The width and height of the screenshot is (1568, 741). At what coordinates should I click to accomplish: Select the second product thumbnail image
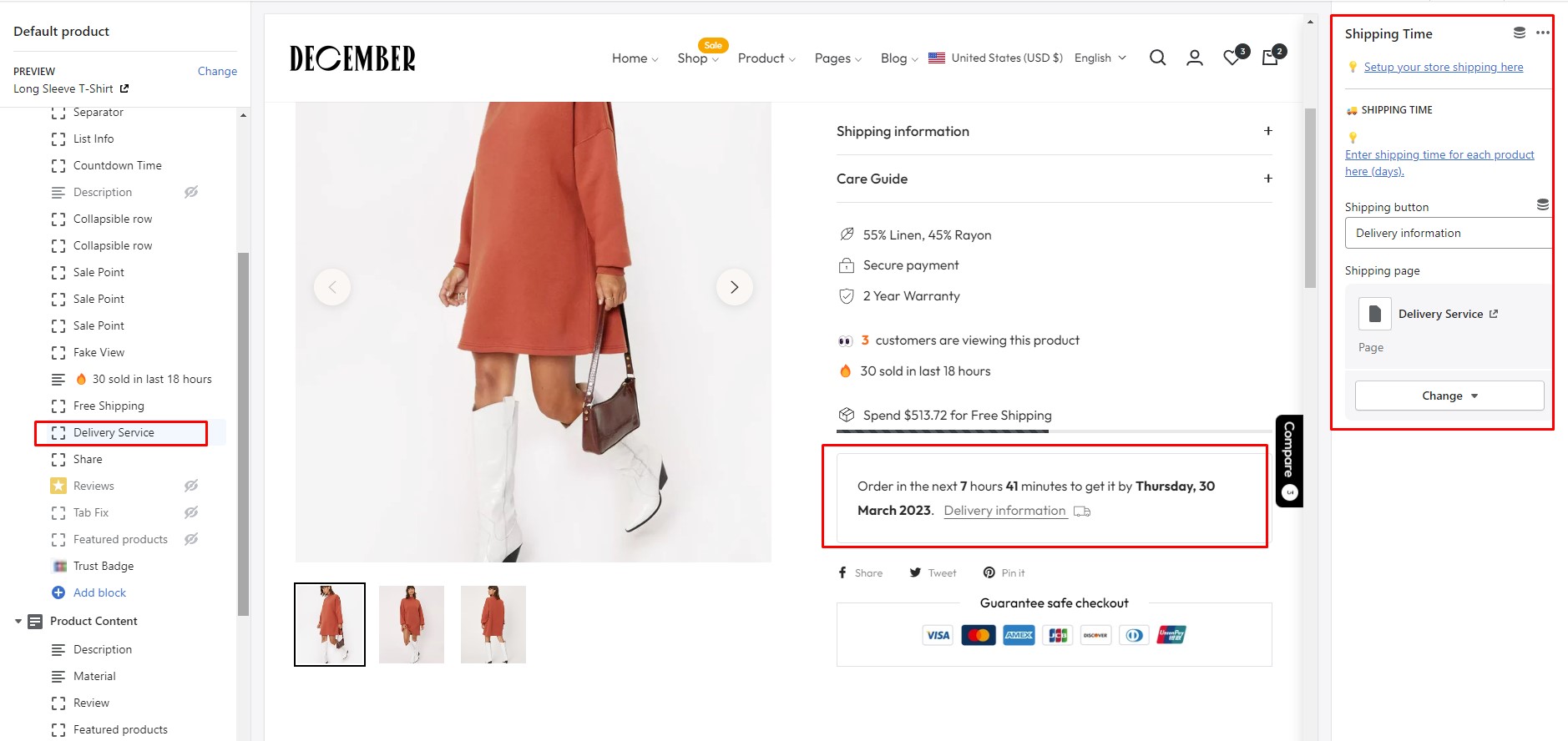pos(412,624)
